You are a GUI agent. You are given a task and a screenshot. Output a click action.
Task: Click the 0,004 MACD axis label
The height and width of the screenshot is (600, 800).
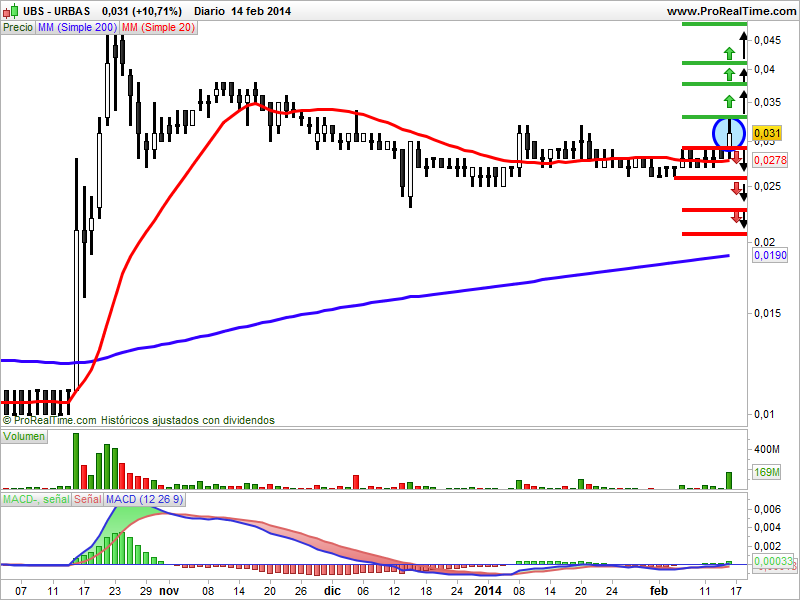pos(767,527)
